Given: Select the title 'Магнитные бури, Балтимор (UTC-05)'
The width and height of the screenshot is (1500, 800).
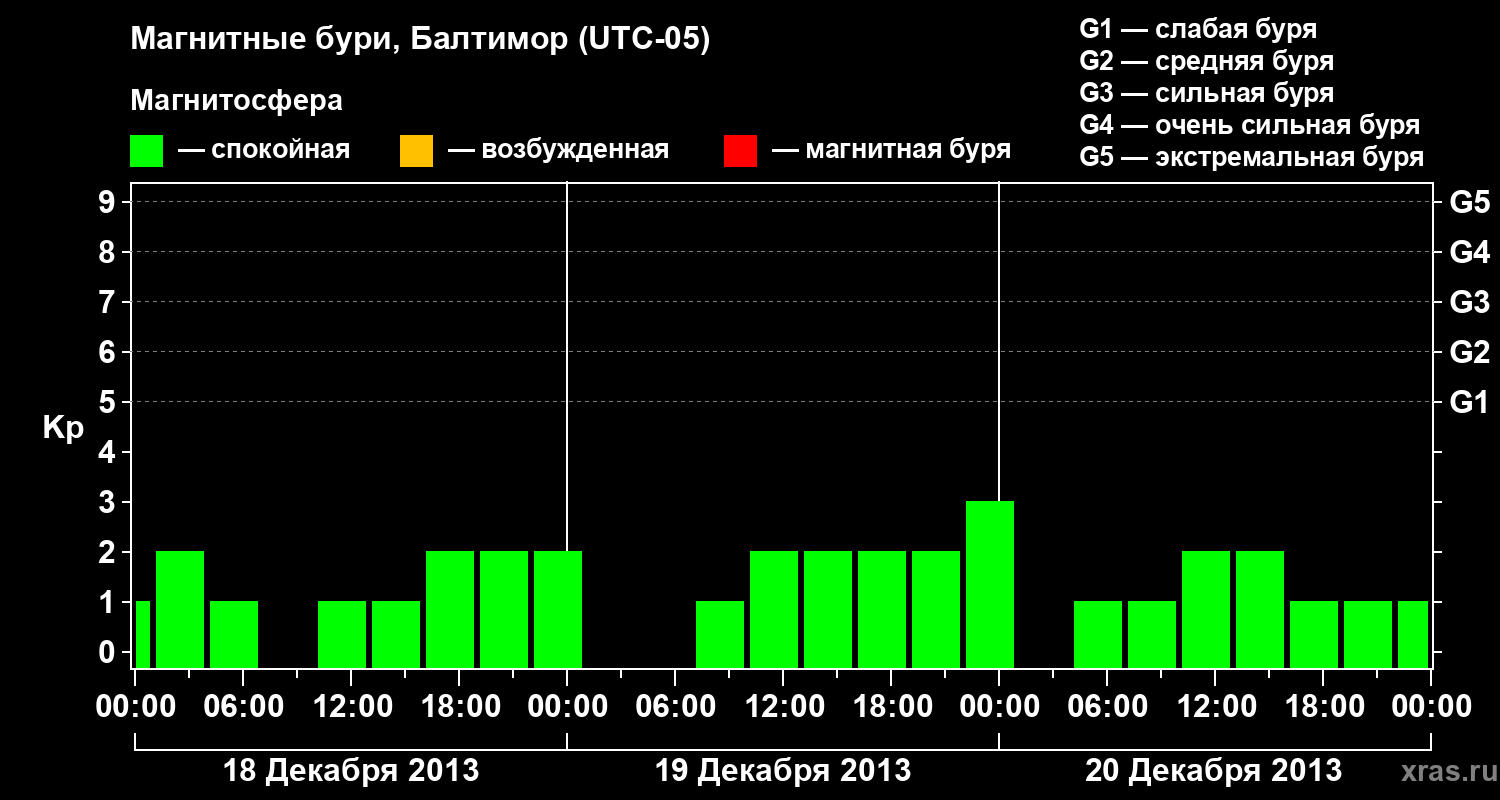Looking at the screenshot, I should point(420,41).
